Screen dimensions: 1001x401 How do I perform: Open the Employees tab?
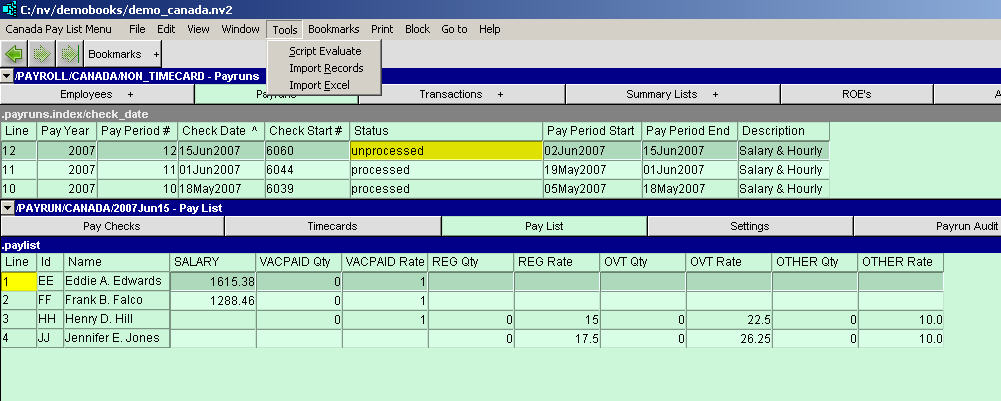tap(97, 94)
